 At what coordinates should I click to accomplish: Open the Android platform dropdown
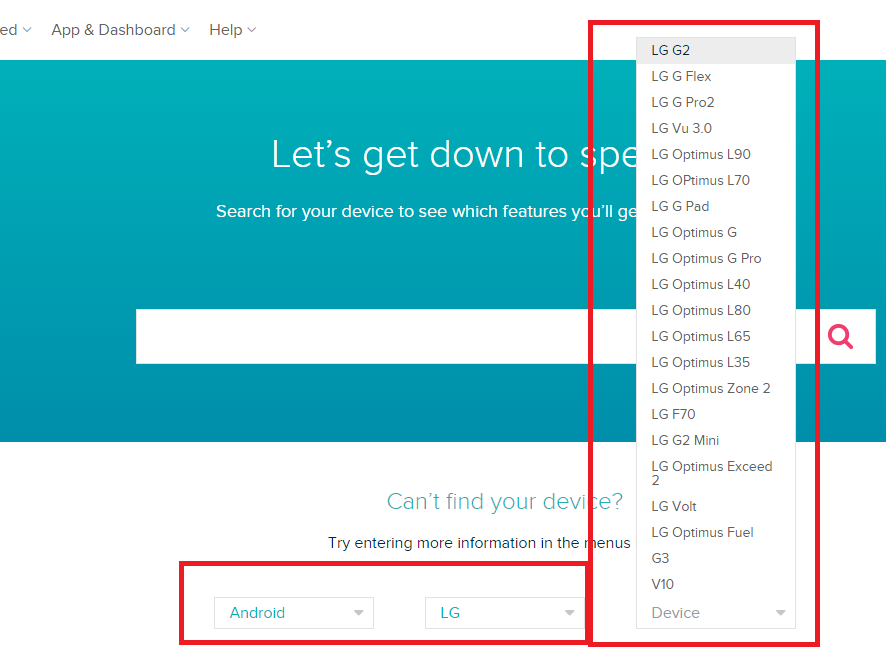click(294, 613)
